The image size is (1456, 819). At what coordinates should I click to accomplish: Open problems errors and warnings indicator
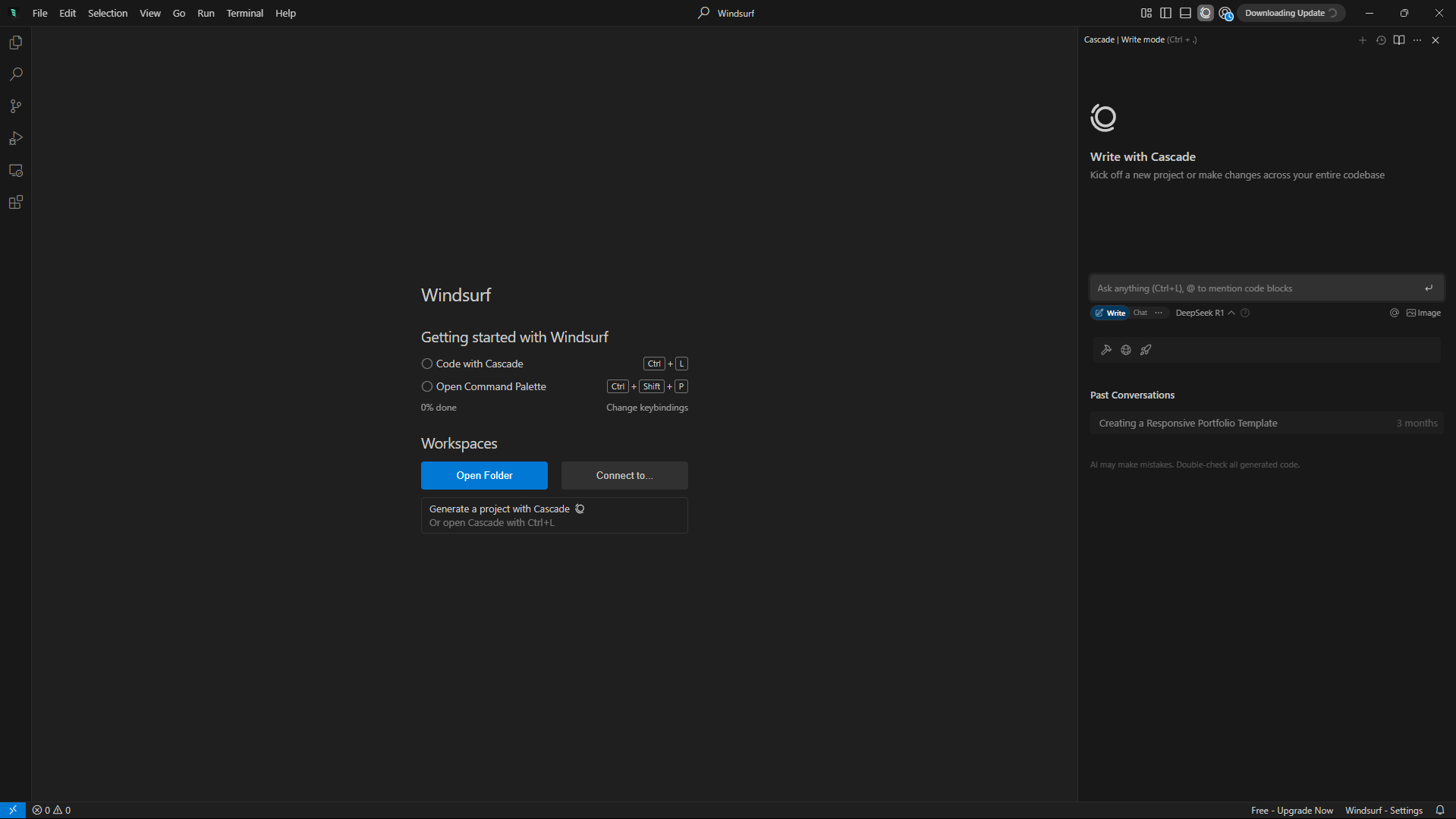click(x=52, y=810)
